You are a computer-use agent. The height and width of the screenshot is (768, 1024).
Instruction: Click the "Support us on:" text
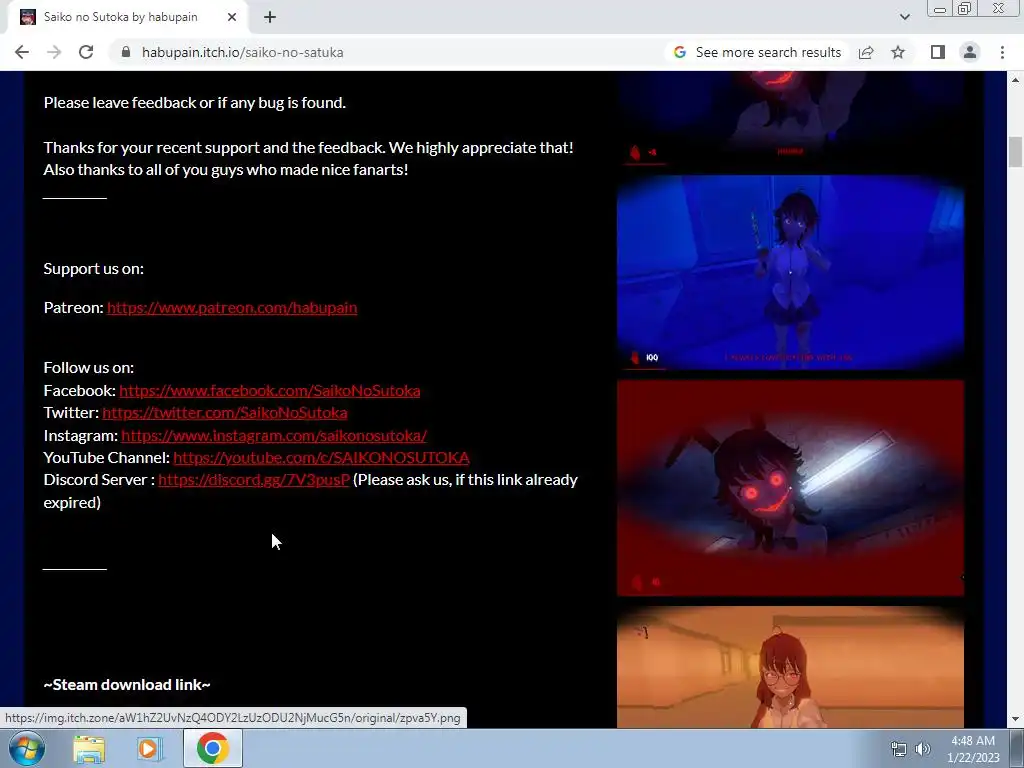click(93, 268)
